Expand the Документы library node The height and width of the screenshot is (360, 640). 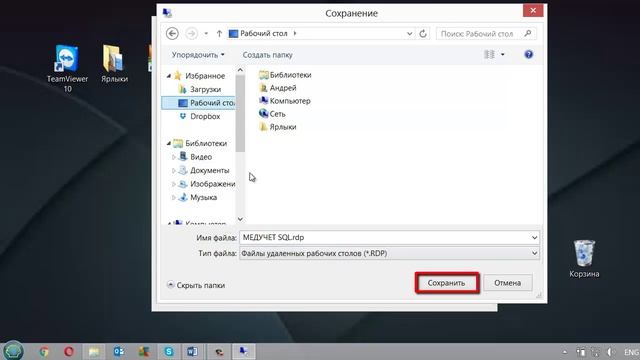click(173, 170)
